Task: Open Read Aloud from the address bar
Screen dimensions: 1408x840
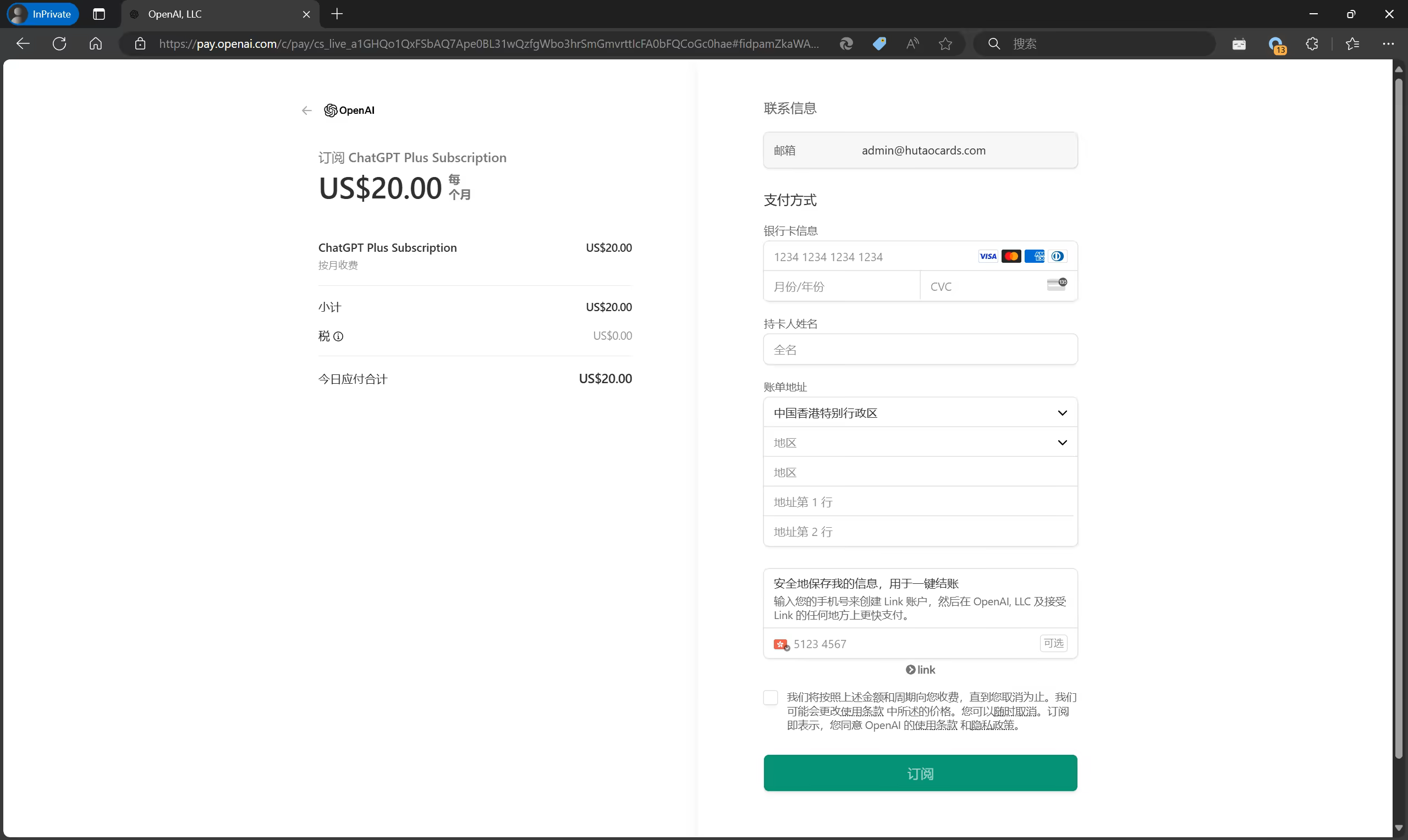Action: (912, 43)
